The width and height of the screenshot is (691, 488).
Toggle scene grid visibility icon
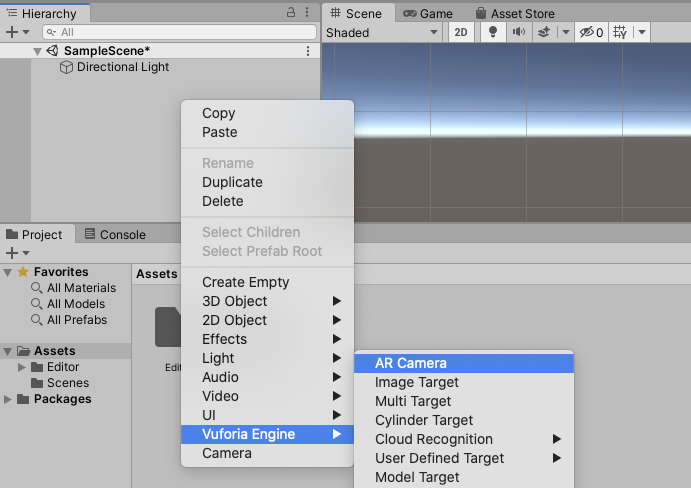[x=620, y=32]
